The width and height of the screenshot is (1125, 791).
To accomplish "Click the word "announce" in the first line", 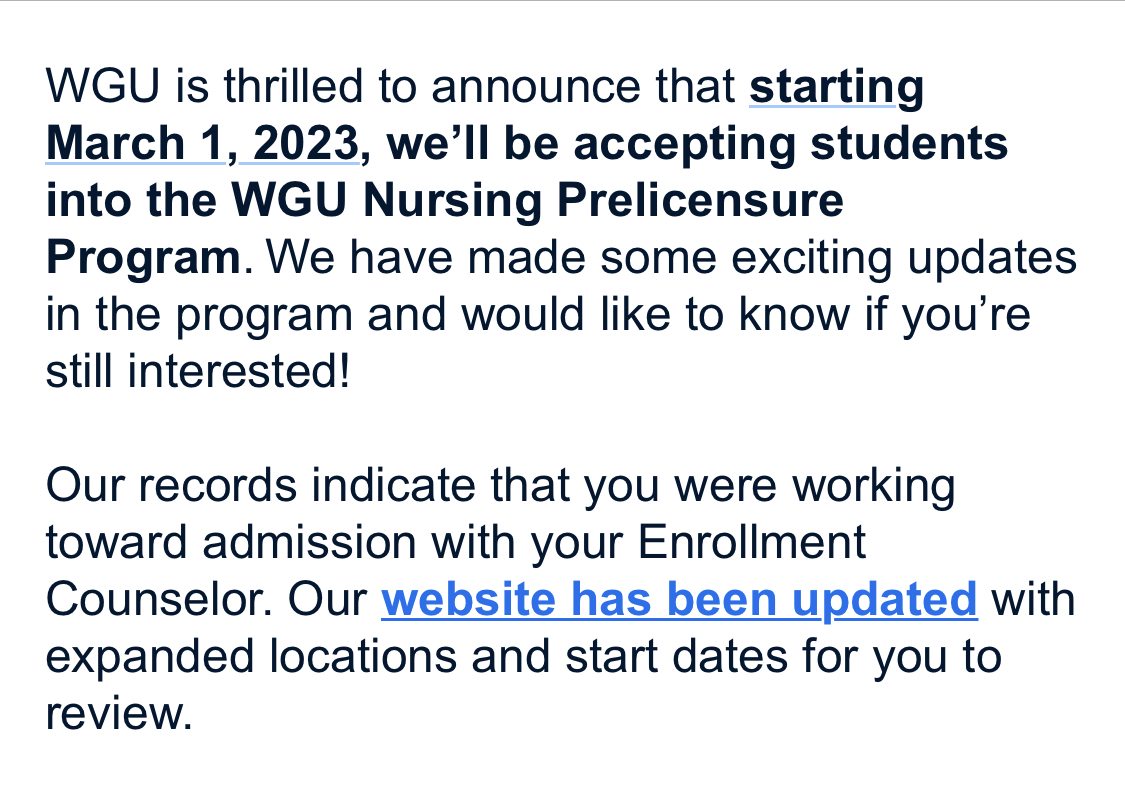I will pyautogui.click(x=536, y=87).
